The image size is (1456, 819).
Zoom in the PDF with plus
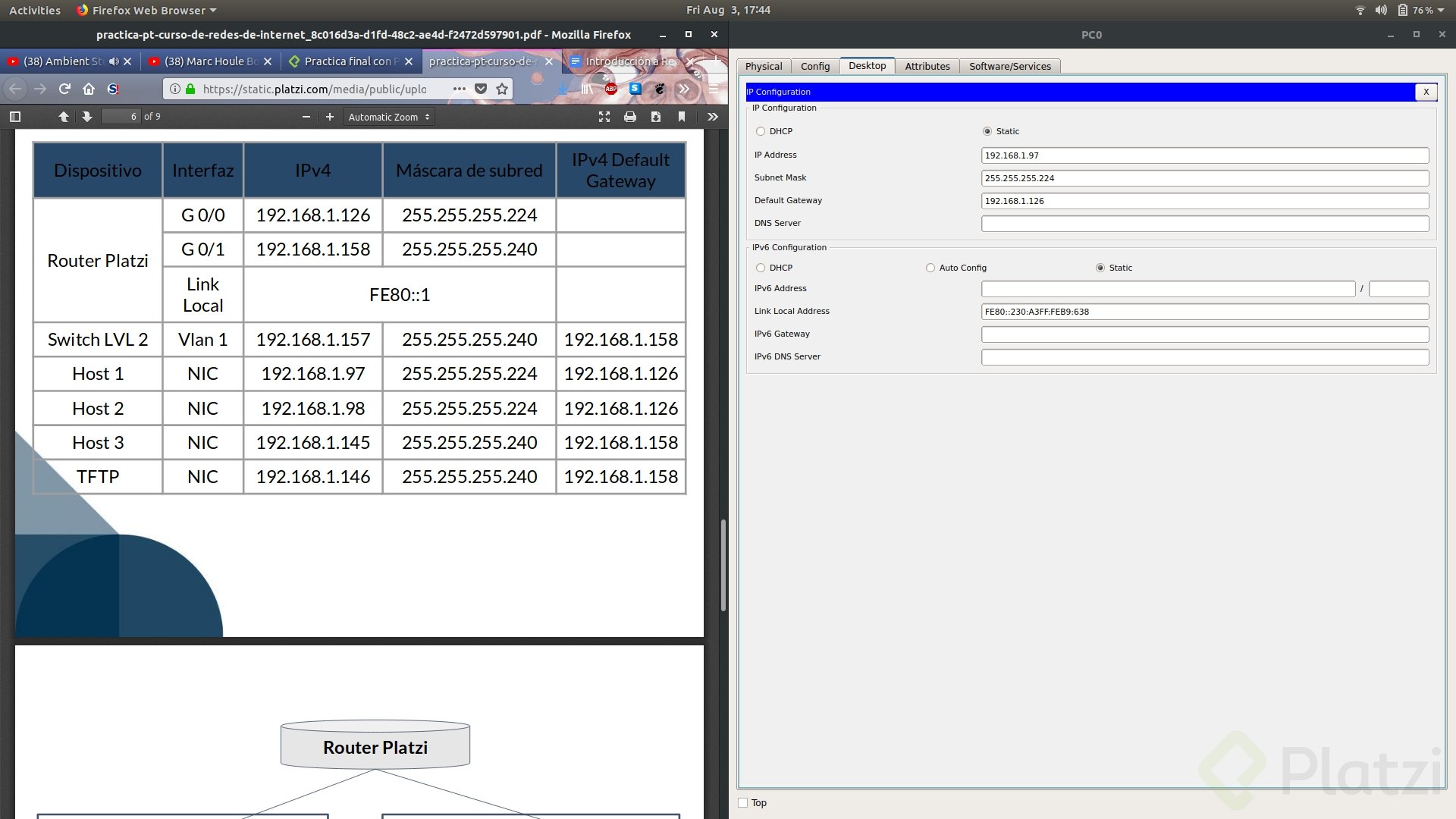330,117
